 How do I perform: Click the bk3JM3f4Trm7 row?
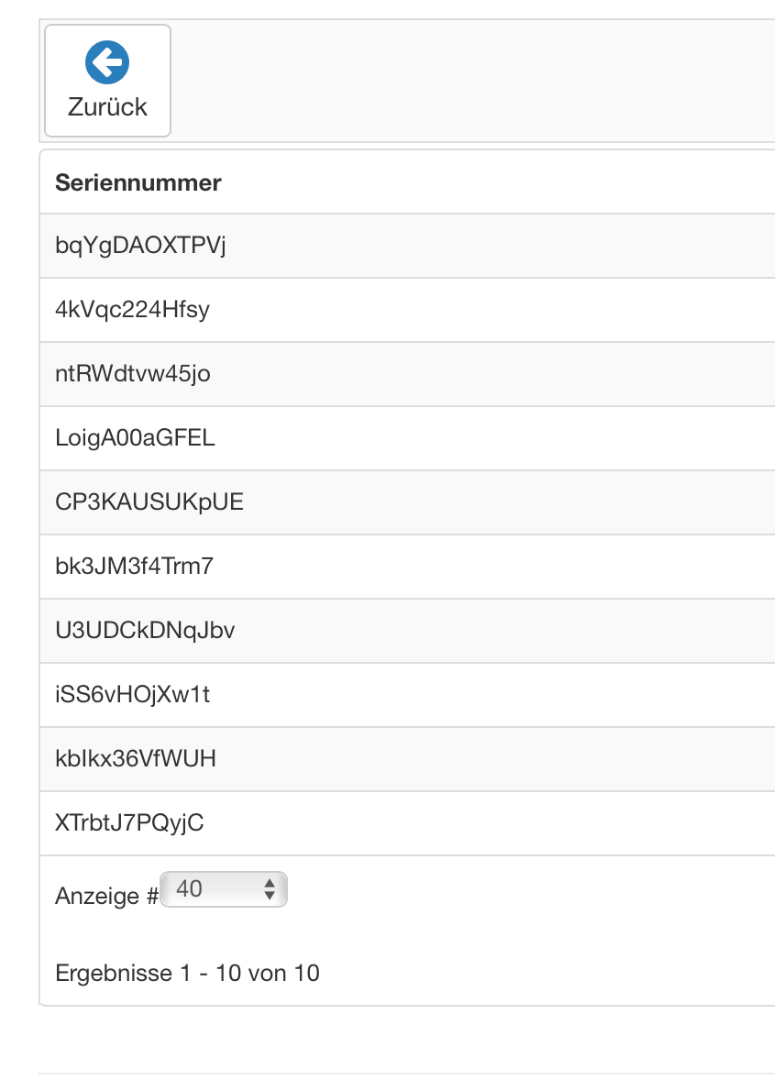[x=134, y=566]
